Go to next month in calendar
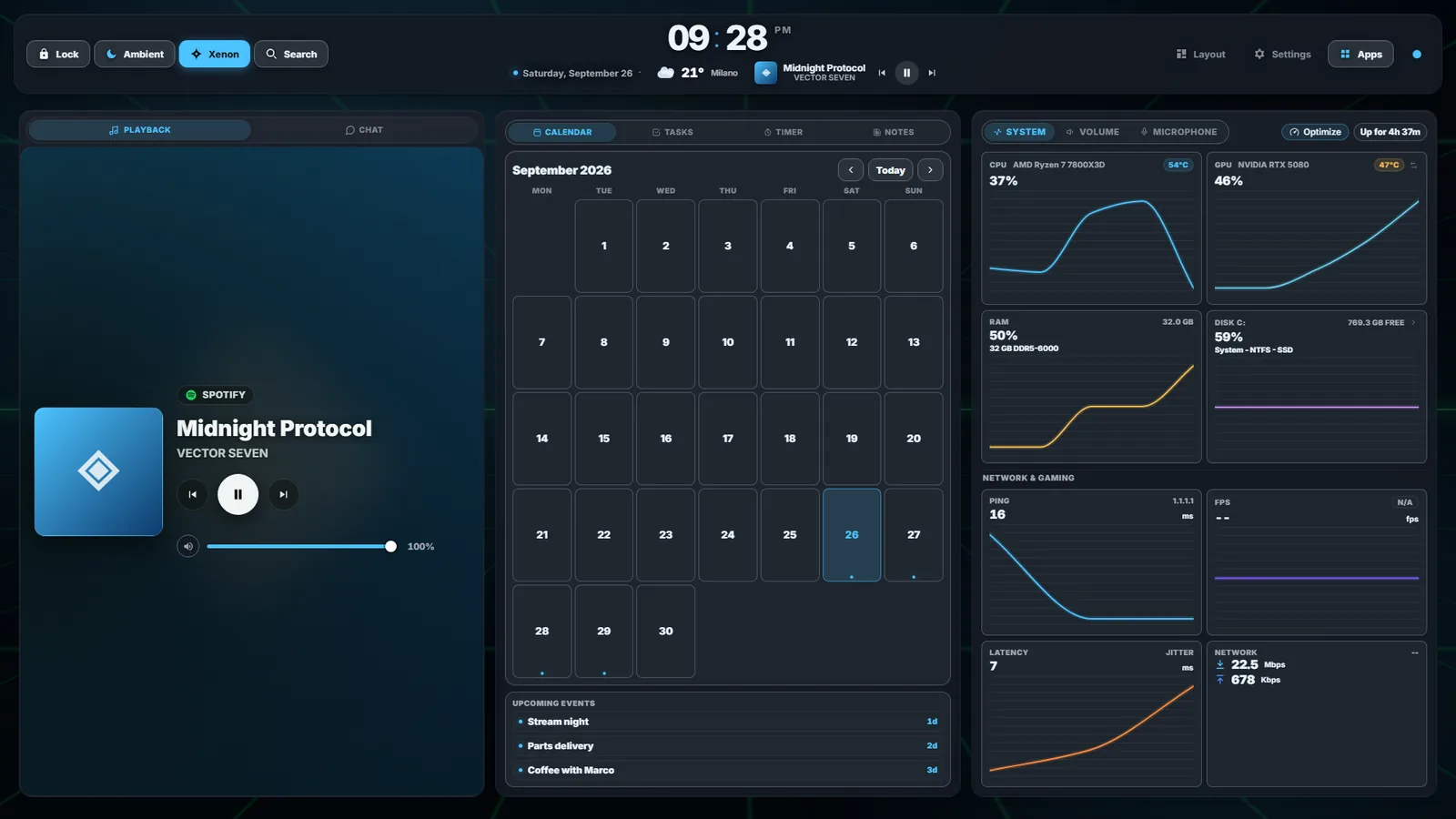Image resolution: width=1456 pixels, height=819 pixels. [x=930, y=170]
